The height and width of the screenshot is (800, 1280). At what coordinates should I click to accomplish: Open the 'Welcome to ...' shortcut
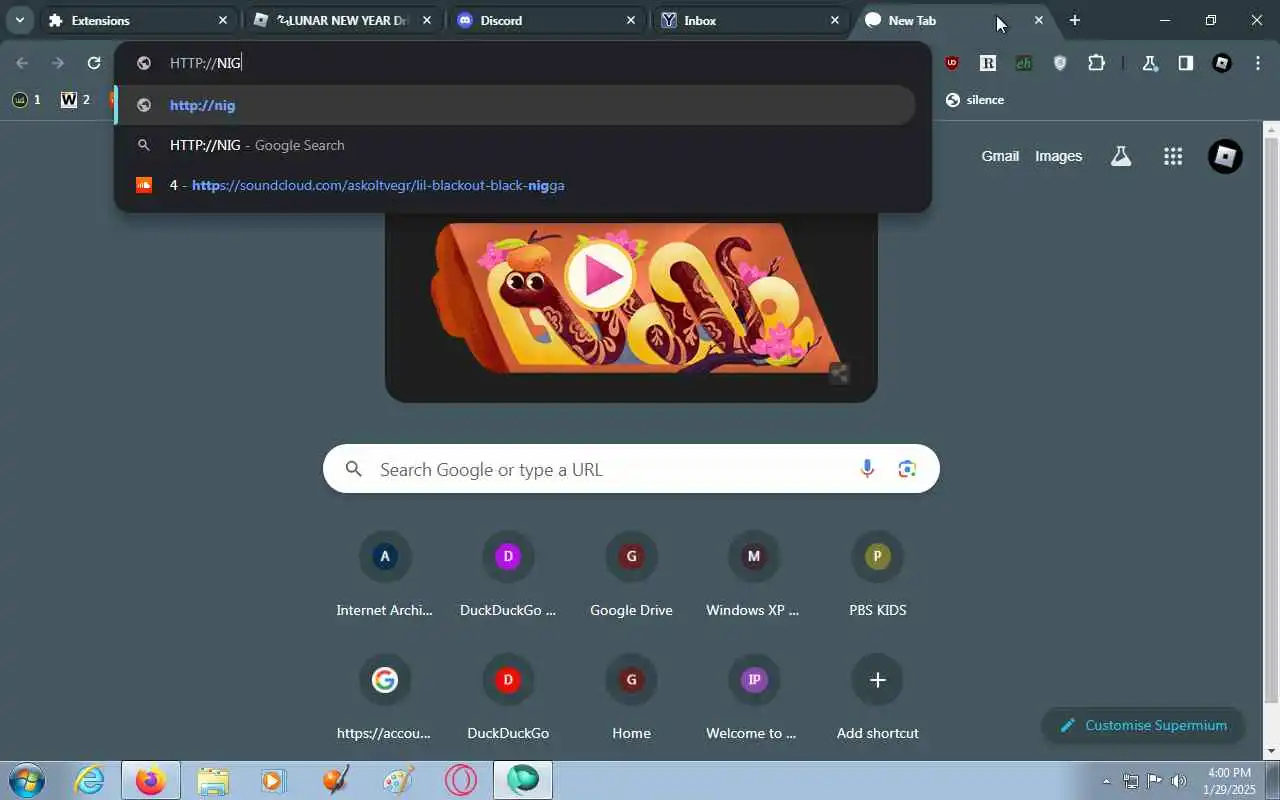(754, 698)
